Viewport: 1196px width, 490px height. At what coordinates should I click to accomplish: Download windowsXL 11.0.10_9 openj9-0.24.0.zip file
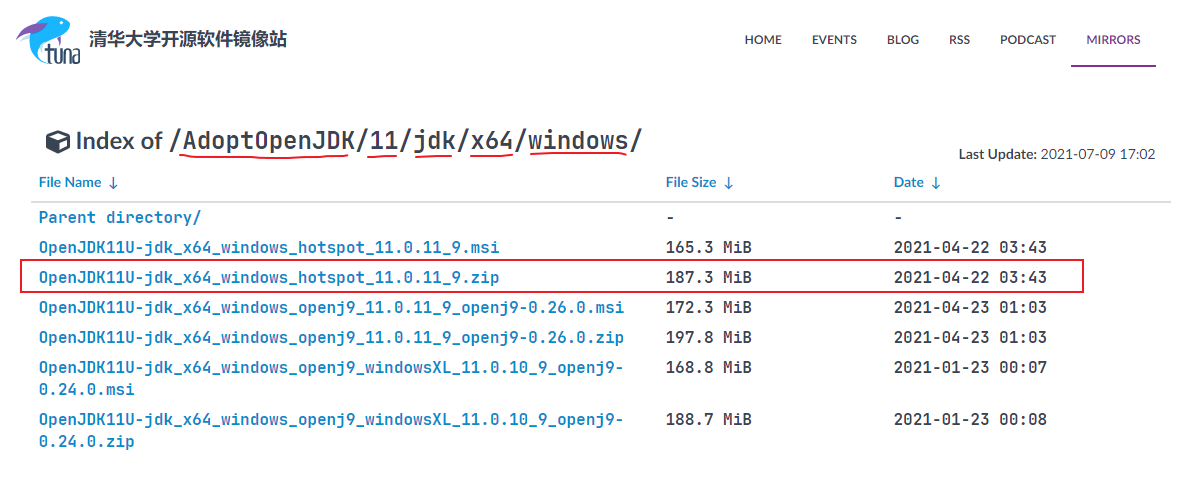point(331,430)
